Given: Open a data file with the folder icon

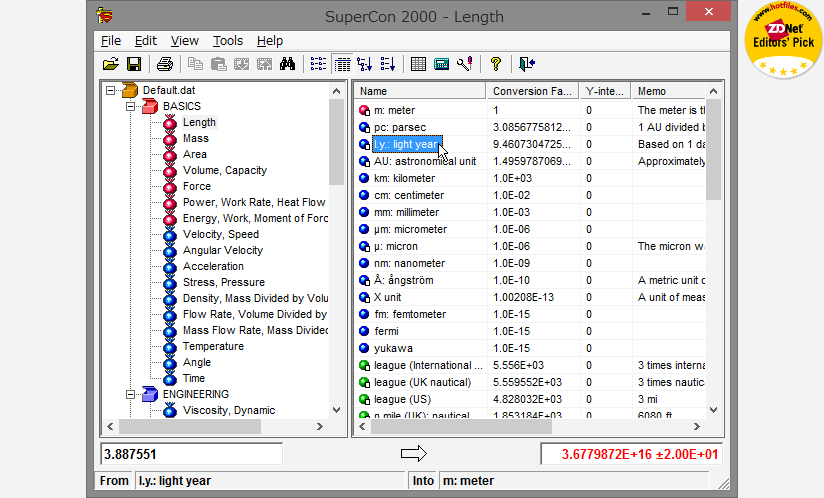Looking at the screenshot, I should tap(110, 64).
